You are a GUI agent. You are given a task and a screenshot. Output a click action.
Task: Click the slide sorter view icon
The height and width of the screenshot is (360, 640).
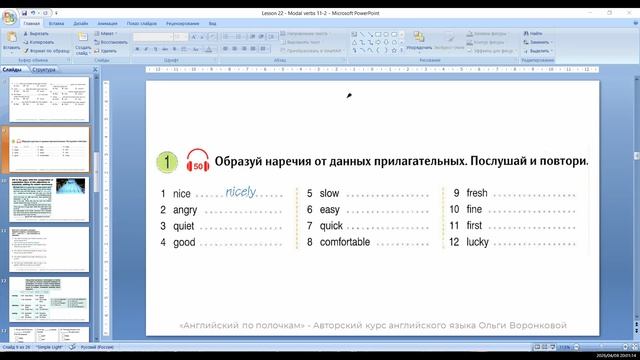click(544, 347)
